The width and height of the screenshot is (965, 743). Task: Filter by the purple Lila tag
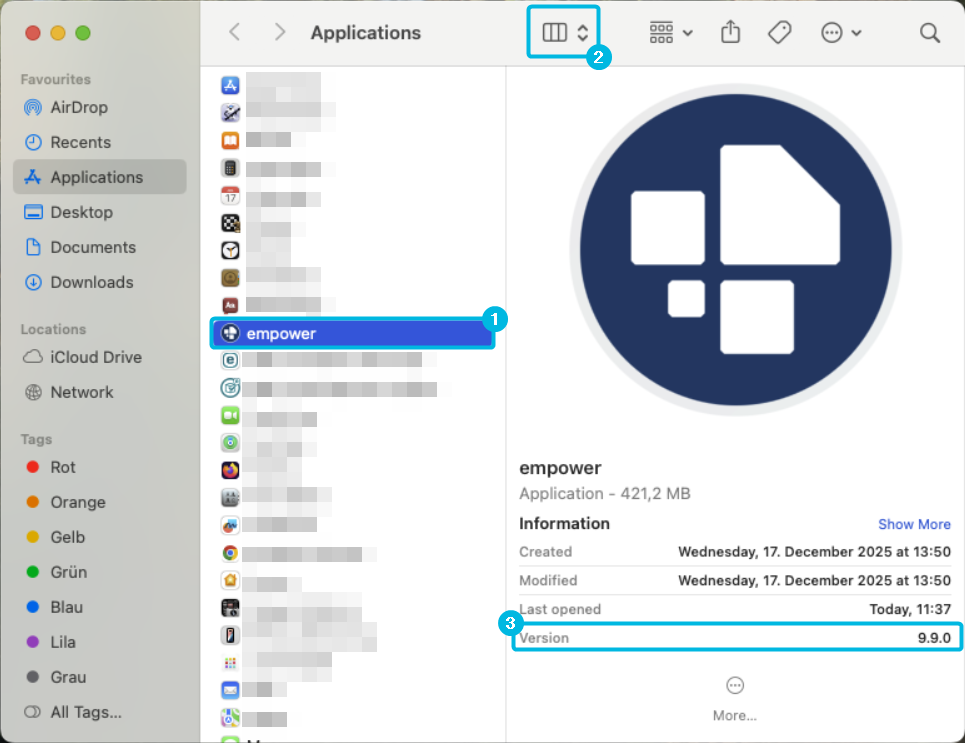pos(100,642)
